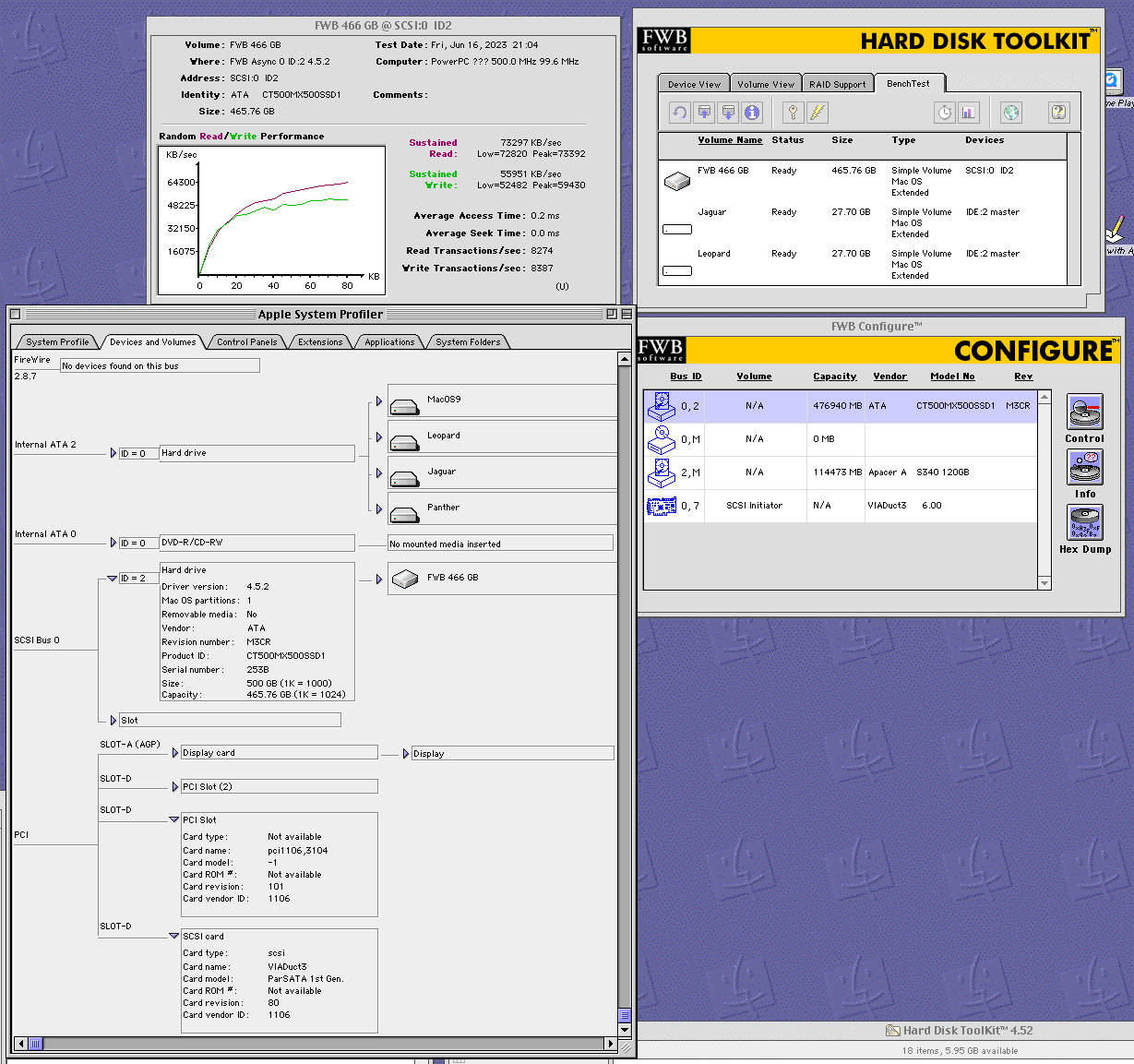This screenshot has width=1134, height=1064.
Task: Click 'No mounted media inserted' field
Action: (x=500, y=544)
